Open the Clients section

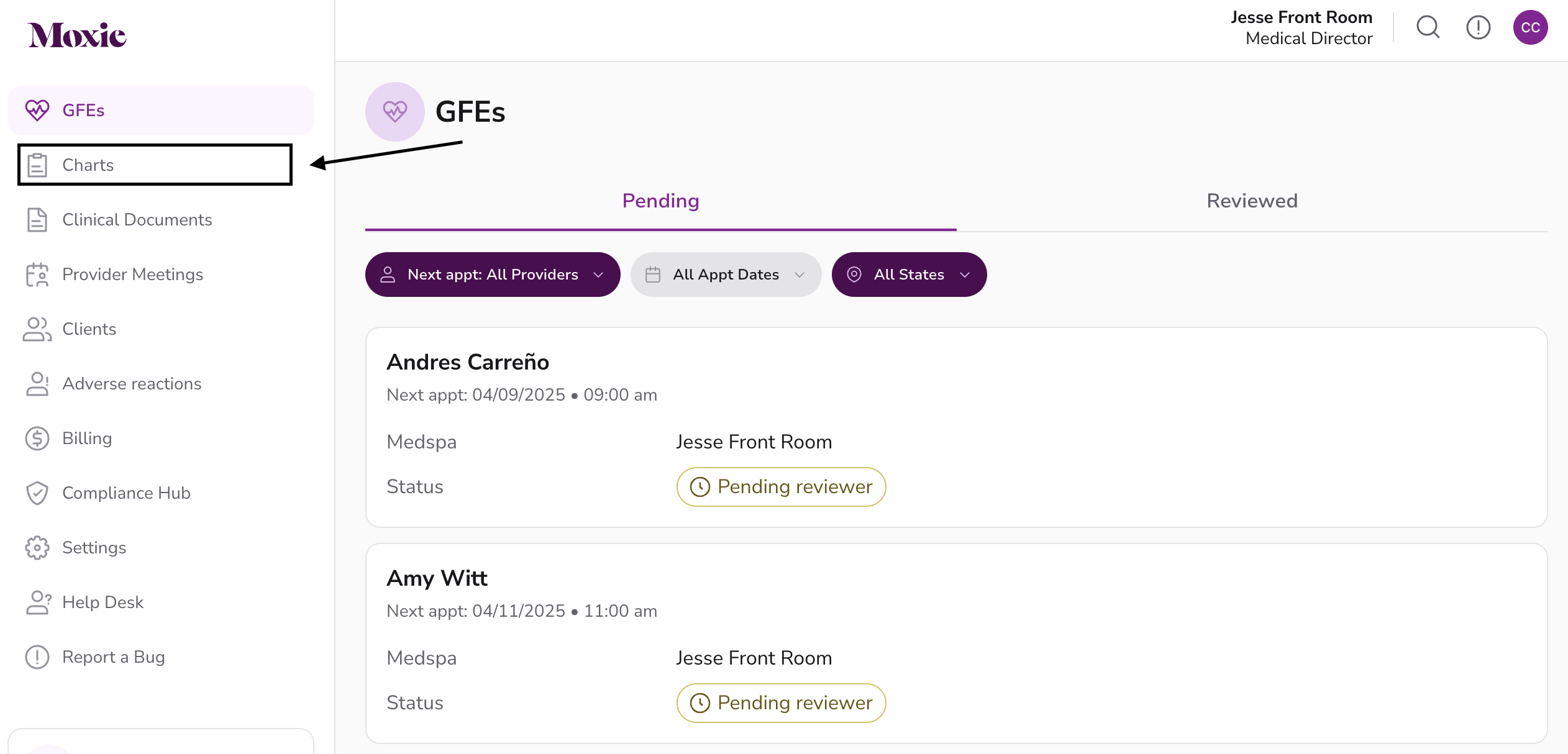tap(89, 329)
